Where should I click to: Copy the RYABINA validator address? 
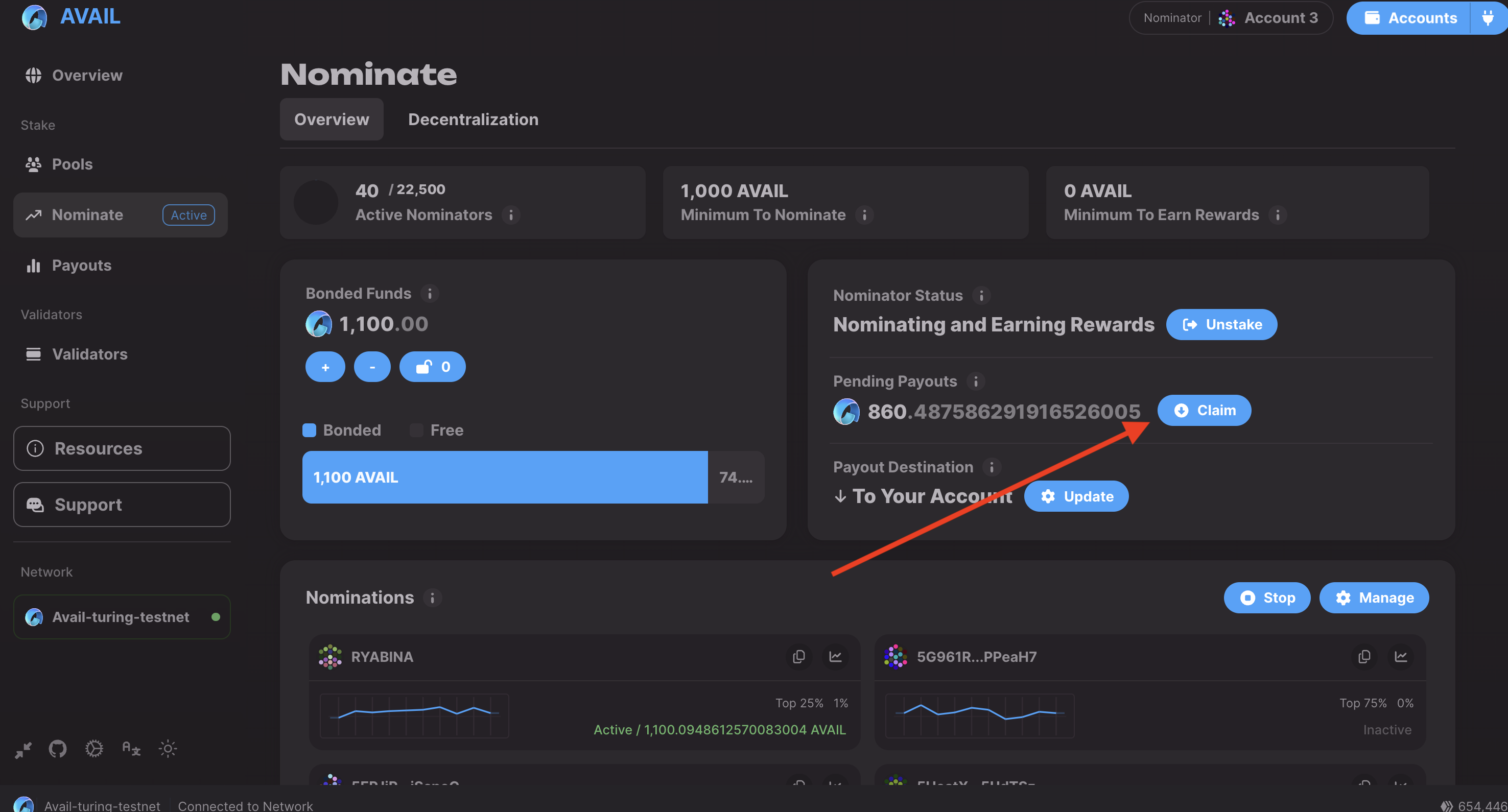(x=798, y=656)
